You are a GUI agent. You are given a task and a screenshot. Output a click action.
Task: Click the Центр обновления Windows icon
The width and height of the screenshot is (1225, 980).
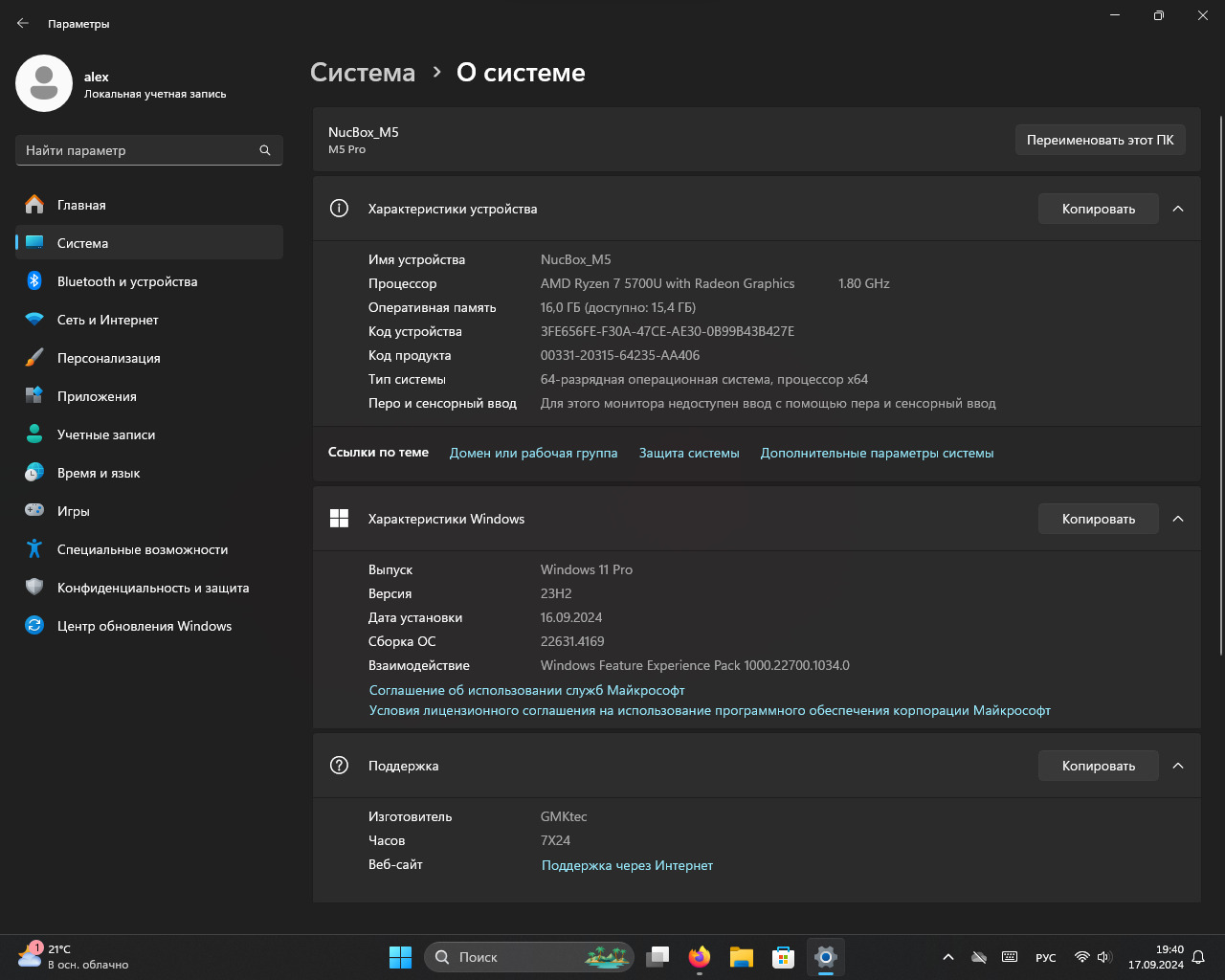point(34,626)
